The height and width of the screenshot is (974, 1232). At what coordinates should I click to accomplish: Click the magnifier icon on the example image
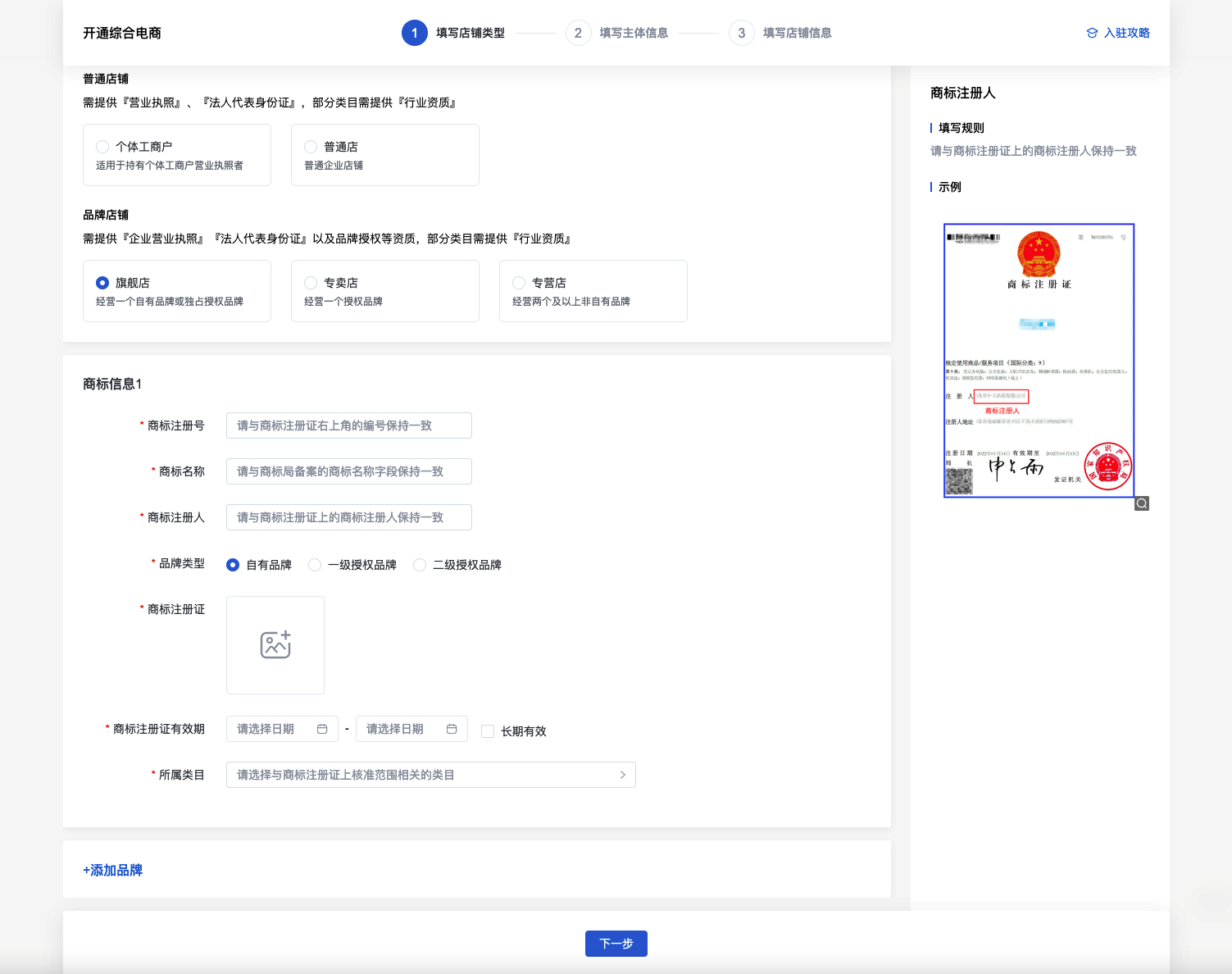point(1141,503)
